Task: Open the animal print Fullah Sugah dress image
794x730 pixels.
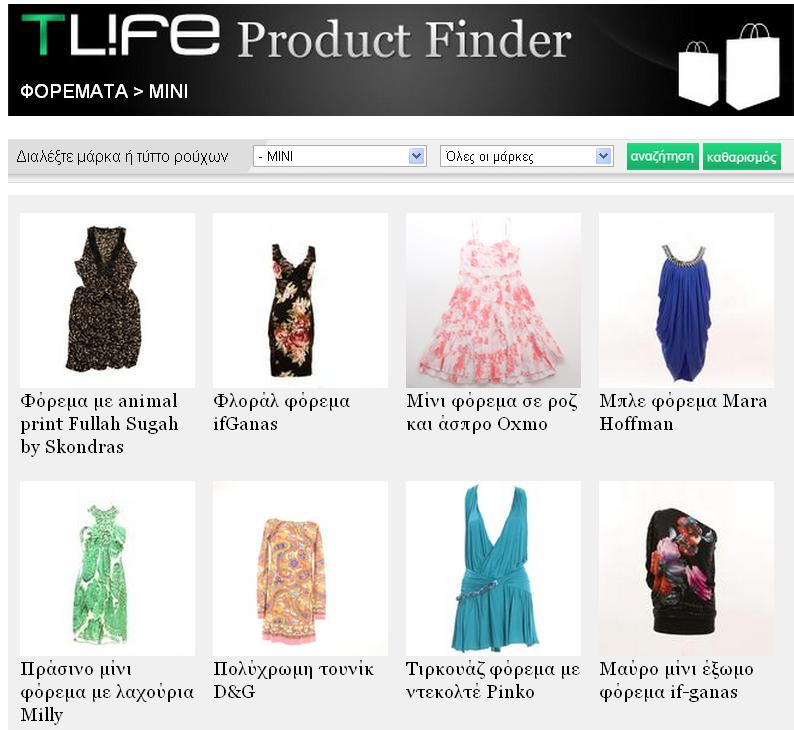Action: [107, 300]
